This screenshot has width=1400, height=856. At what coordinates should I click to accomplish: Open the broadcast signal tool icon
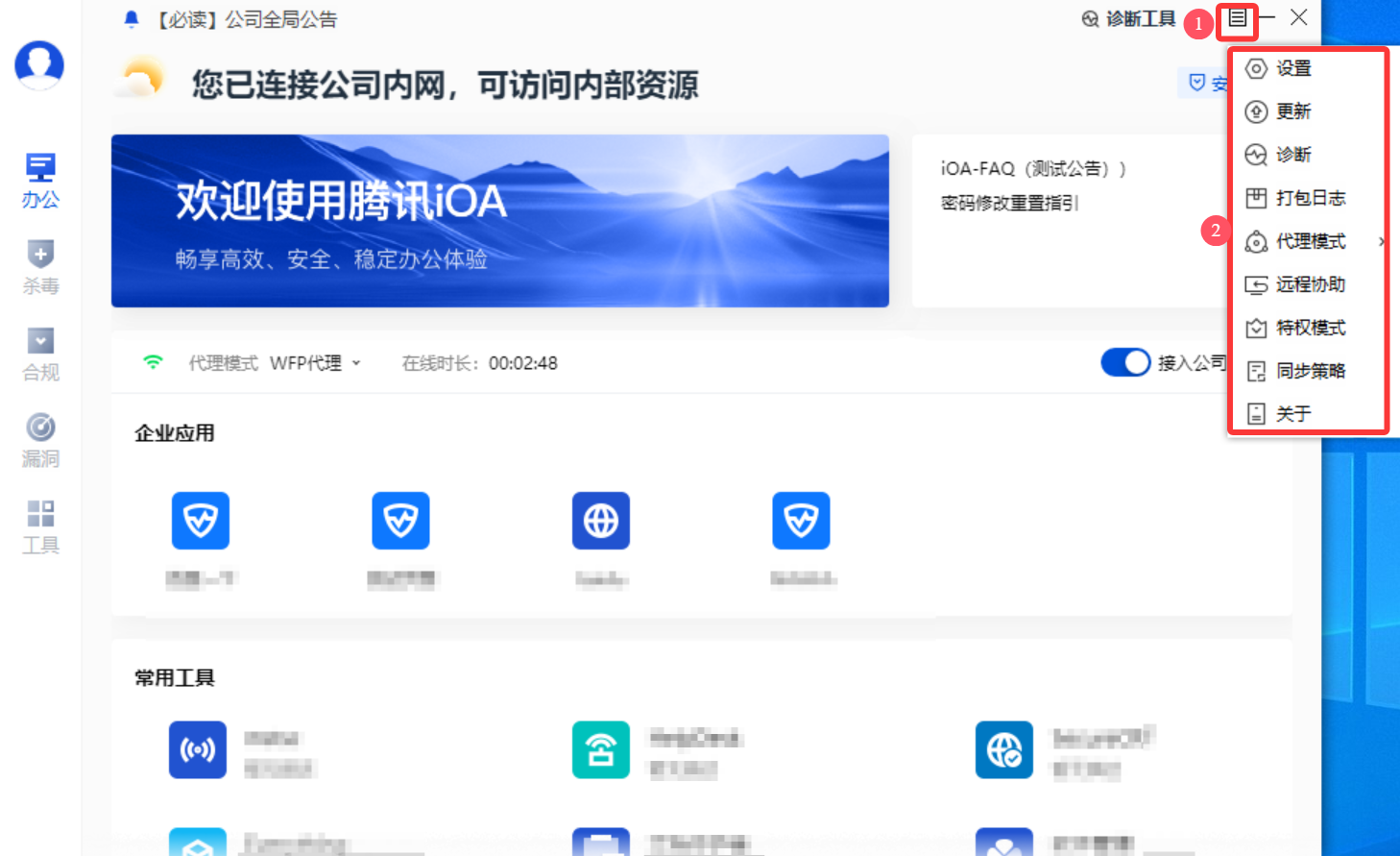198,749
